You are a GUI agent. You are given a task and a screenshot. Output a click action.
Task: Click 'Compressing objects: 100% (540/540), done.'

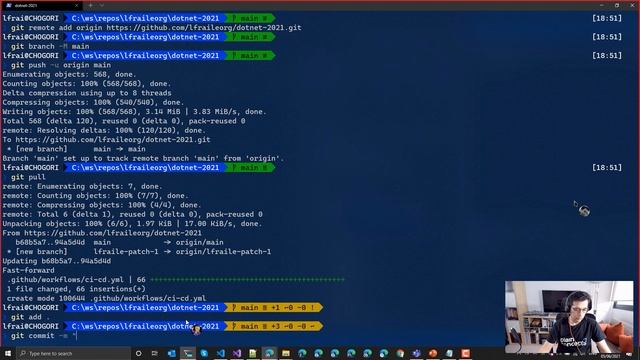(x=93, y=102)
